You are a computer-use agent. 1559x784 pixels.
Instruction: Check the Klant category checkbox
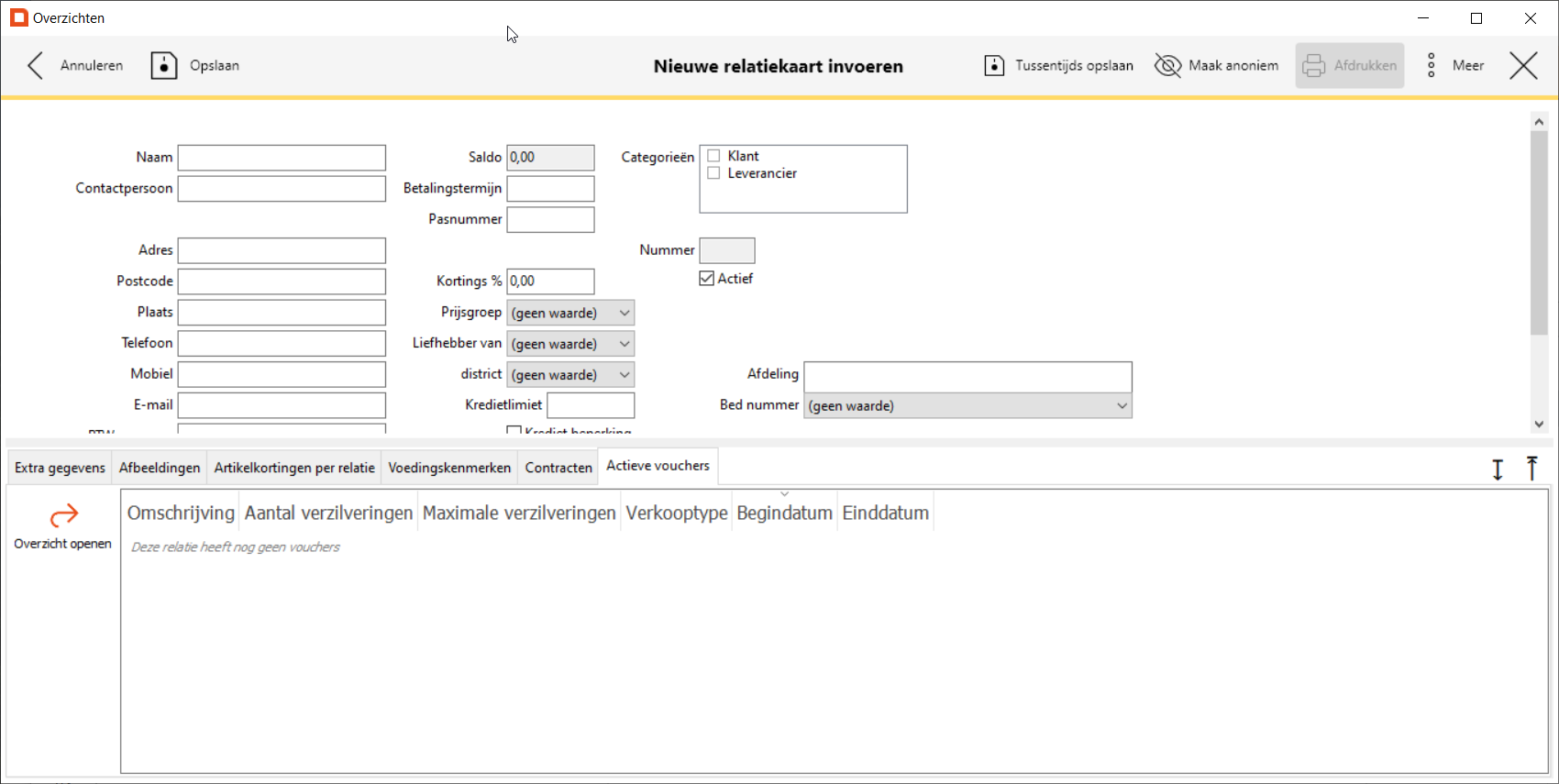(713, 157)
